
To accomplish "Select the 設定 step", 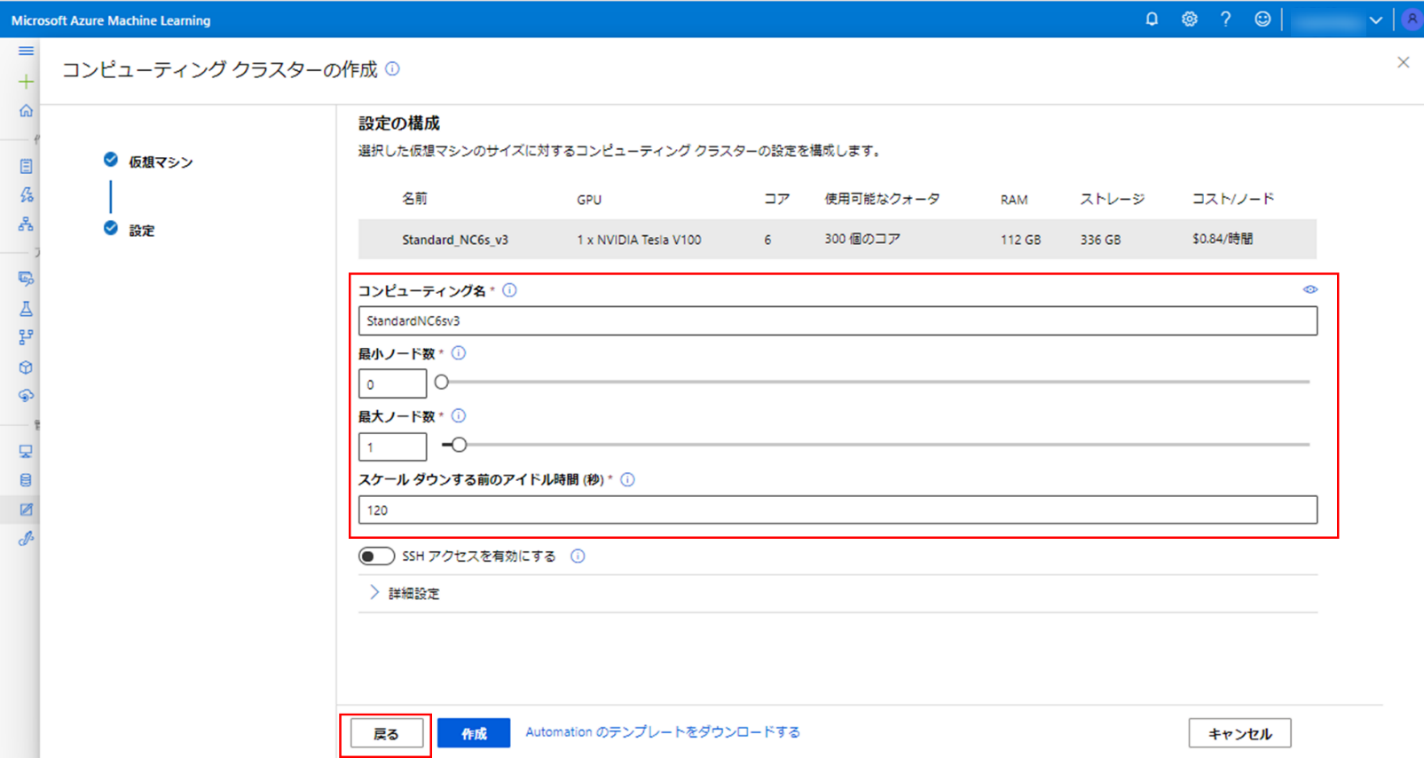I will (x=129, y=229).
